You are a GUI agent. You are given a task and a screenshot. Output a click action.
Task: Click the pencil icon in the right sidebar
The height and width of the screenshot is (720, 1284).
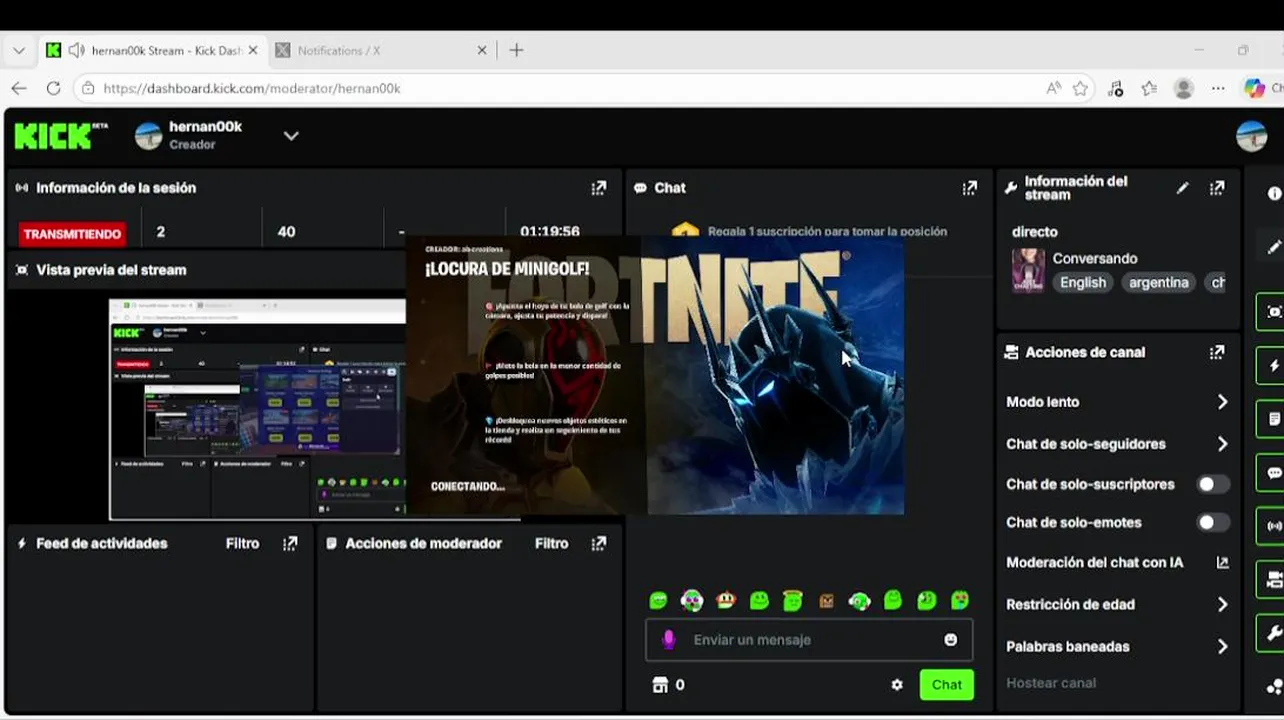coord(1273,246)
